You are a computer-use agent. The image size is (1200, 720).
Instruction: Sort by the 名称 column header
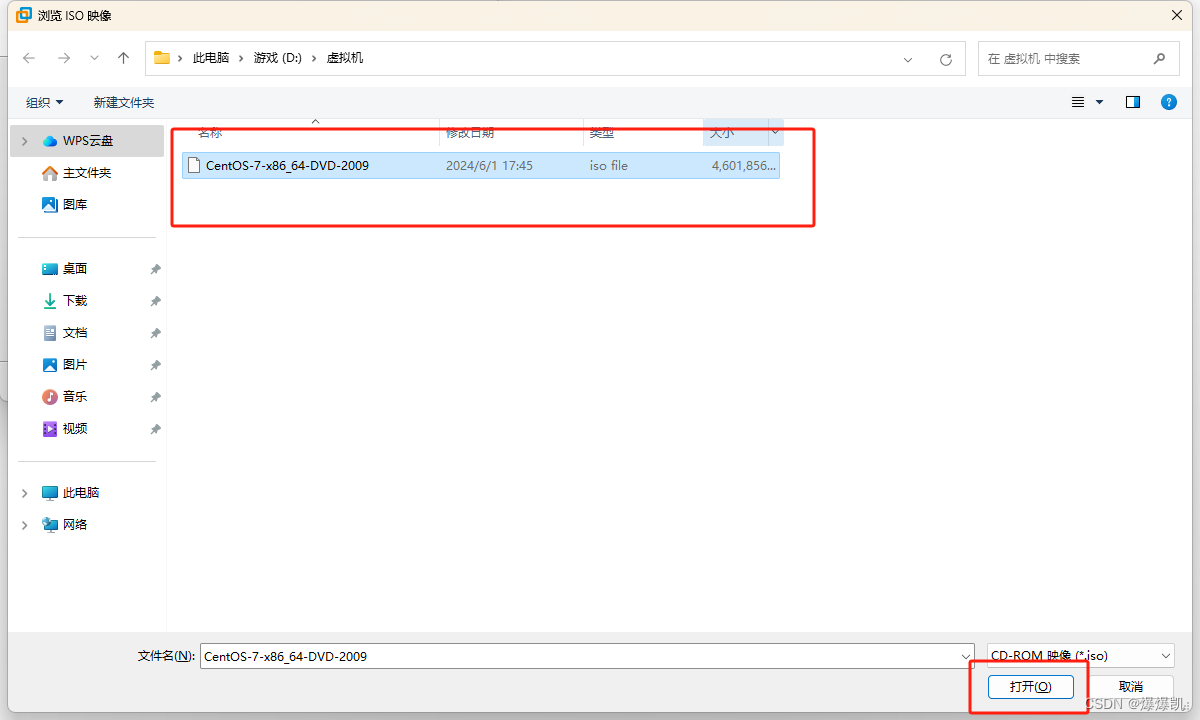click(311, 132)
